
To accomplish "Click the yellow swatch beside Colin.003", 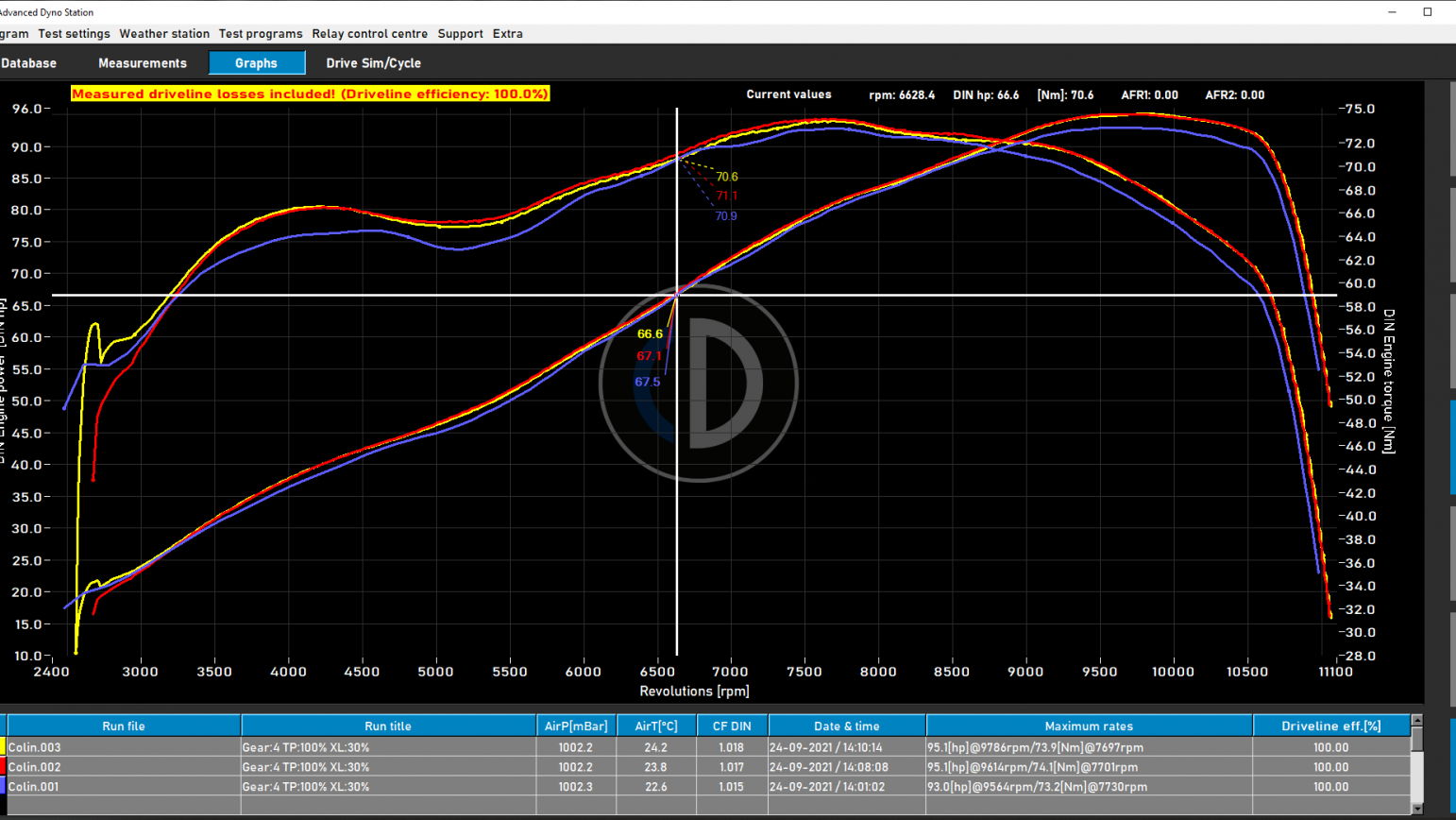I will [3, 747].
